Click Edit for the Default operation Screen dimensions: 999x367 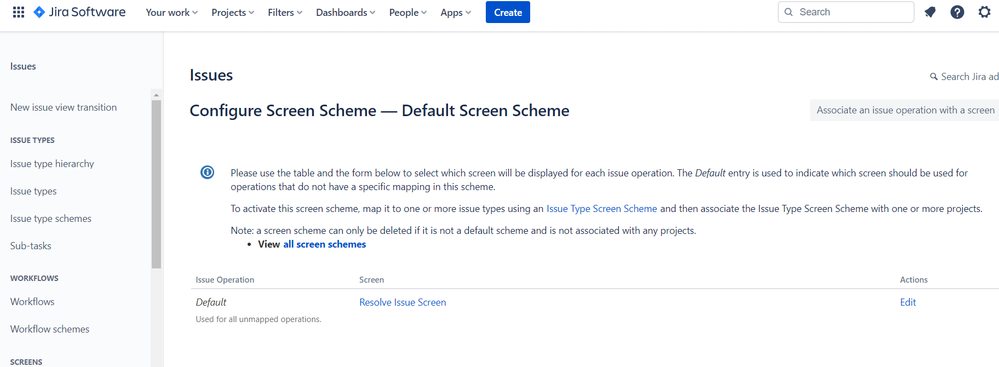pyautogui.click(x=908, y=302)
